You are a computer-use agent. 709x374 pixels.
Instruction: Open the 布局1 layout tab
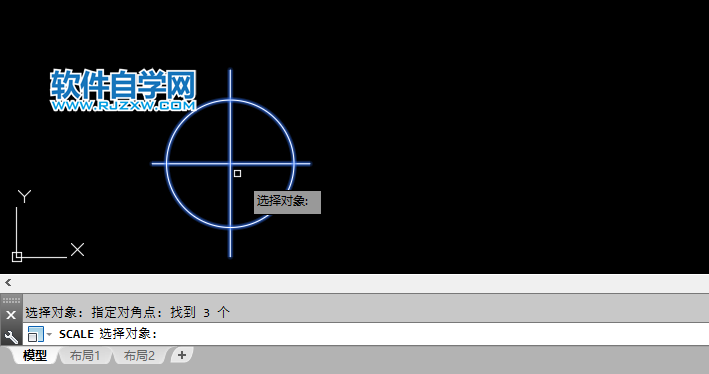click(85, 355)
